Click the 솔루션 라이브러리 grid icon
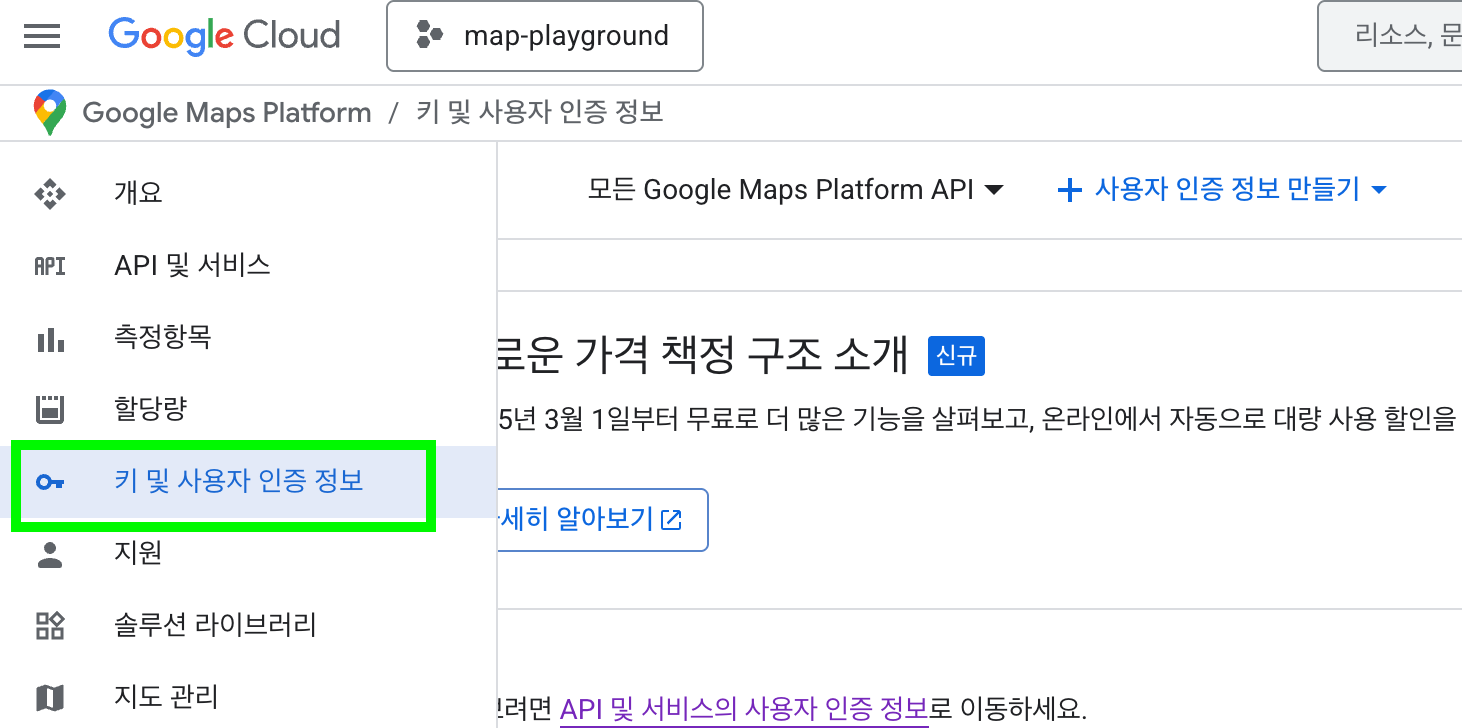The height and width of the screenshot is (728, 1462). click(50, 626)
